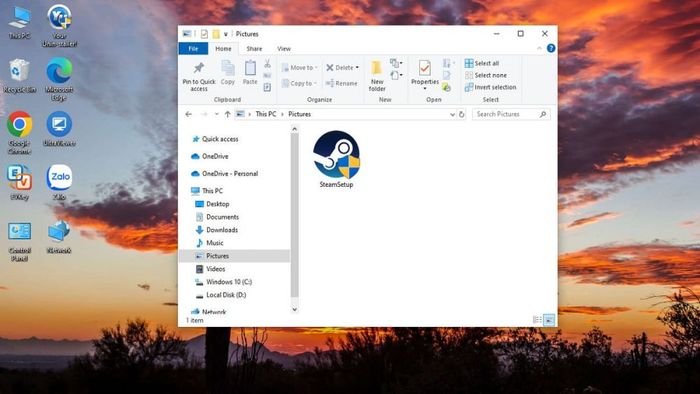Switch to the Home tab
Image resolution: width=700 pixels, height=394 pixels.
point(223,49)
